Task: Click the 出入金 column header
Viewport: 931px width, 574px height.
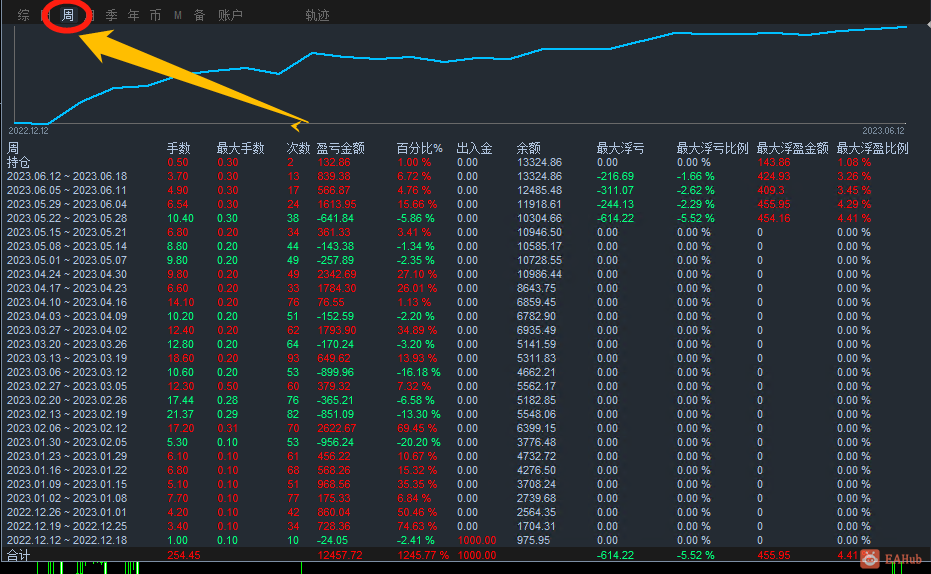Action: 474,148
